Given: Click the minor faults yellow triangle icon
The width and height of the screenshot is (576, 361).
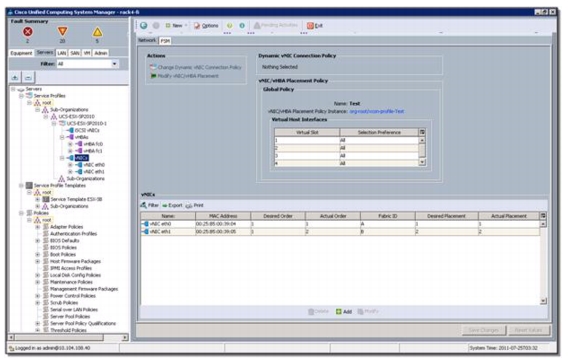Looking at the screenshot, I should click(x=97, y=32).
